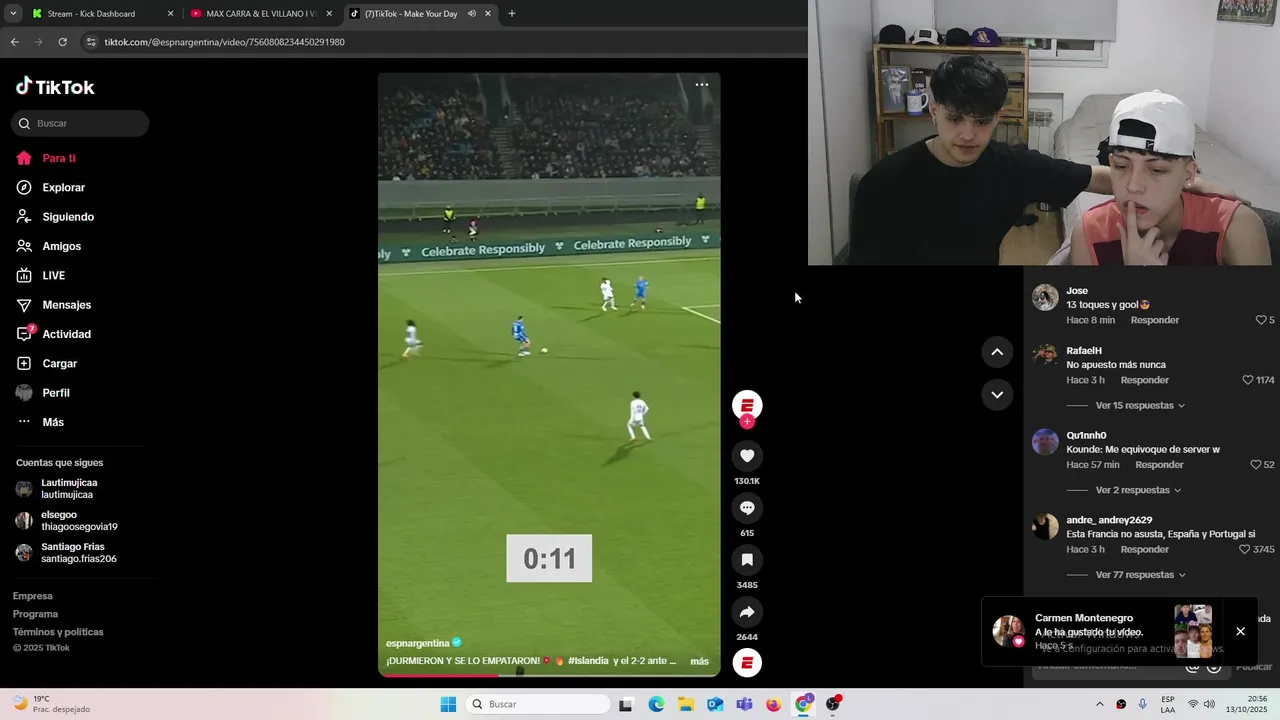Open Jose's commenter profile avatar
The width and height of the screenshot is (1280, 720).
pos(1045,298)
